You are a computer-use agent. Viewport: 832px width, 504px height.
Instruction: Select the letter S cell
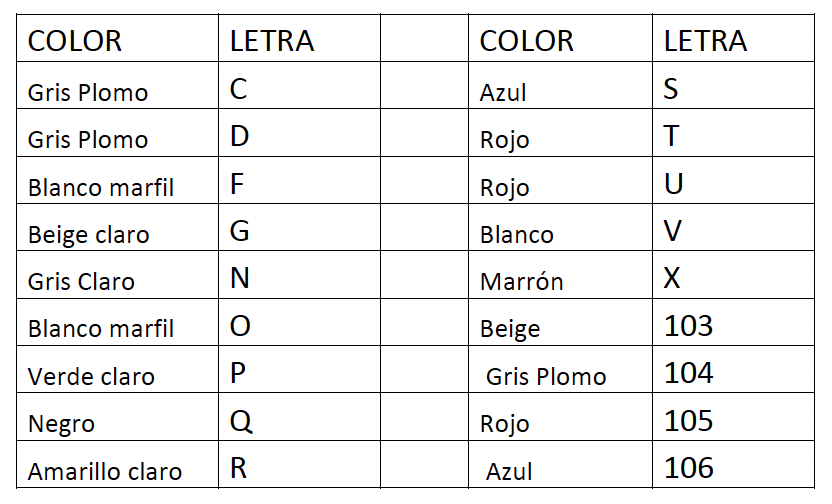(x=670, y=89)
